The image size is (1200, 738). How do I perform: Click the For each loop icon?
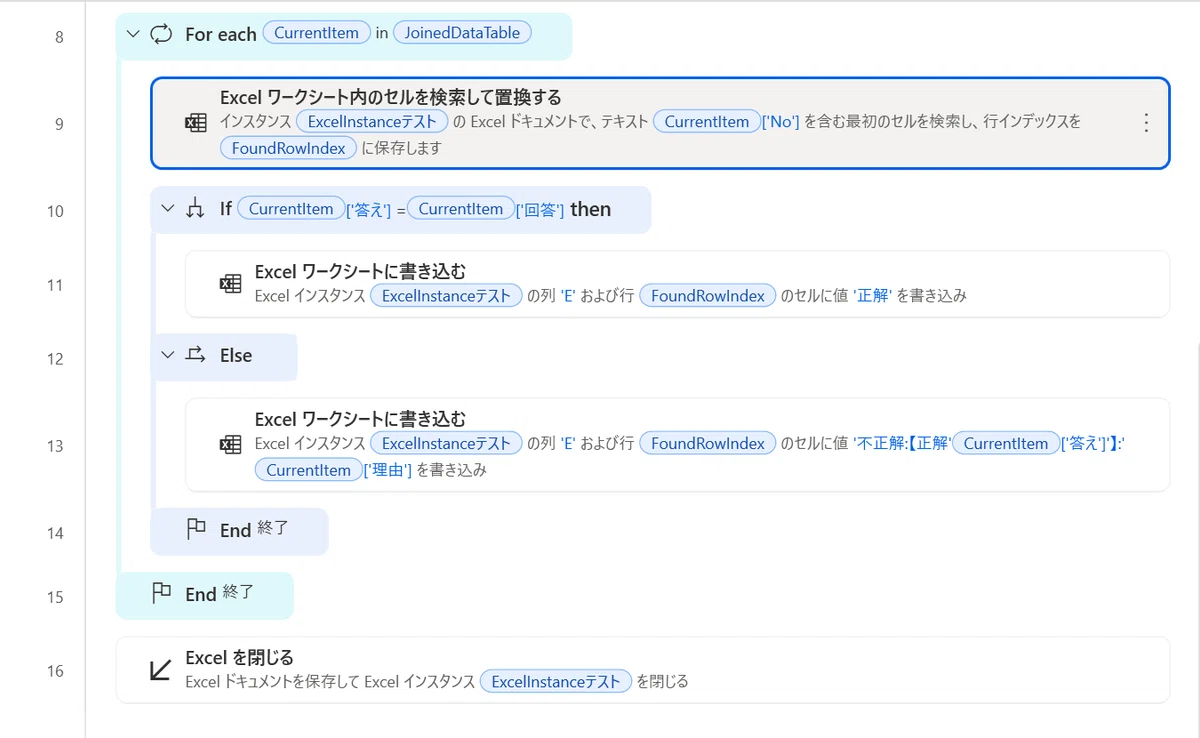tap(161, 34)
